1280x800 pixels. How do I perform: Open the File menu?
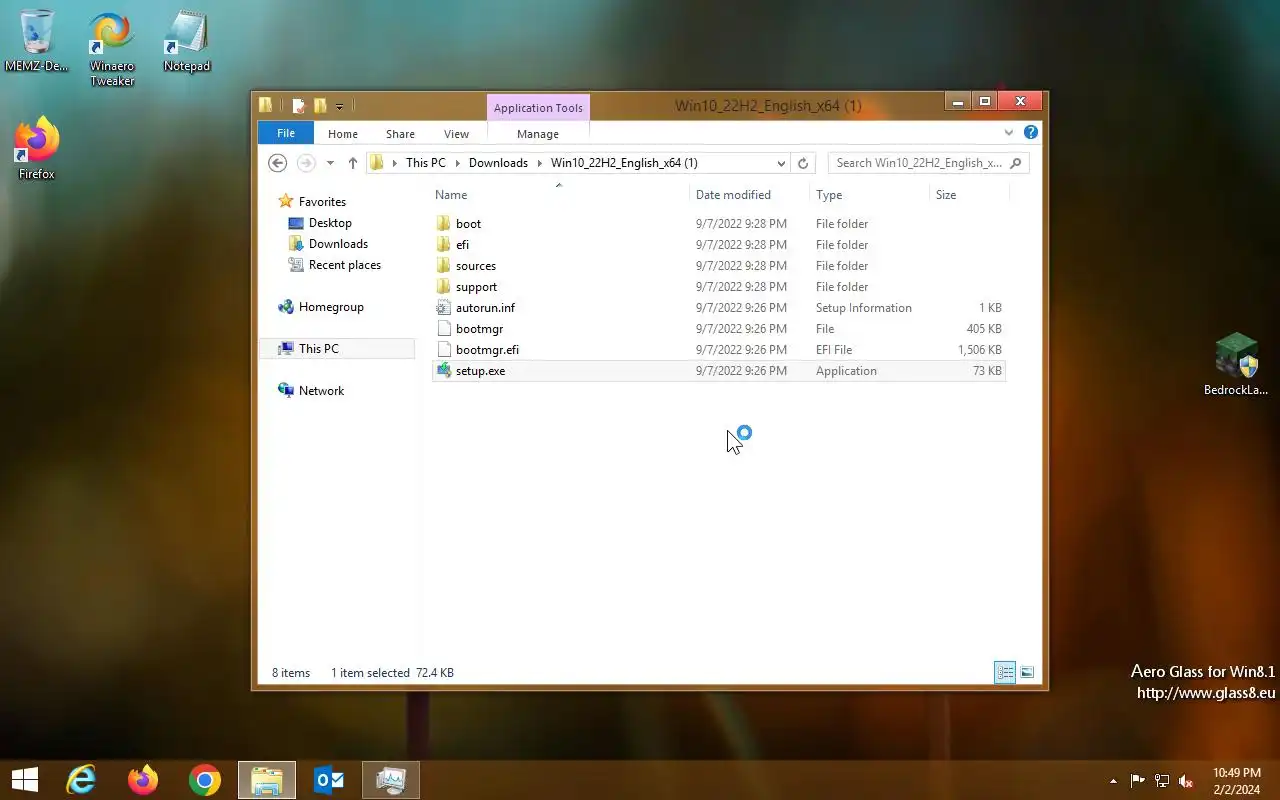click(286, 133)
